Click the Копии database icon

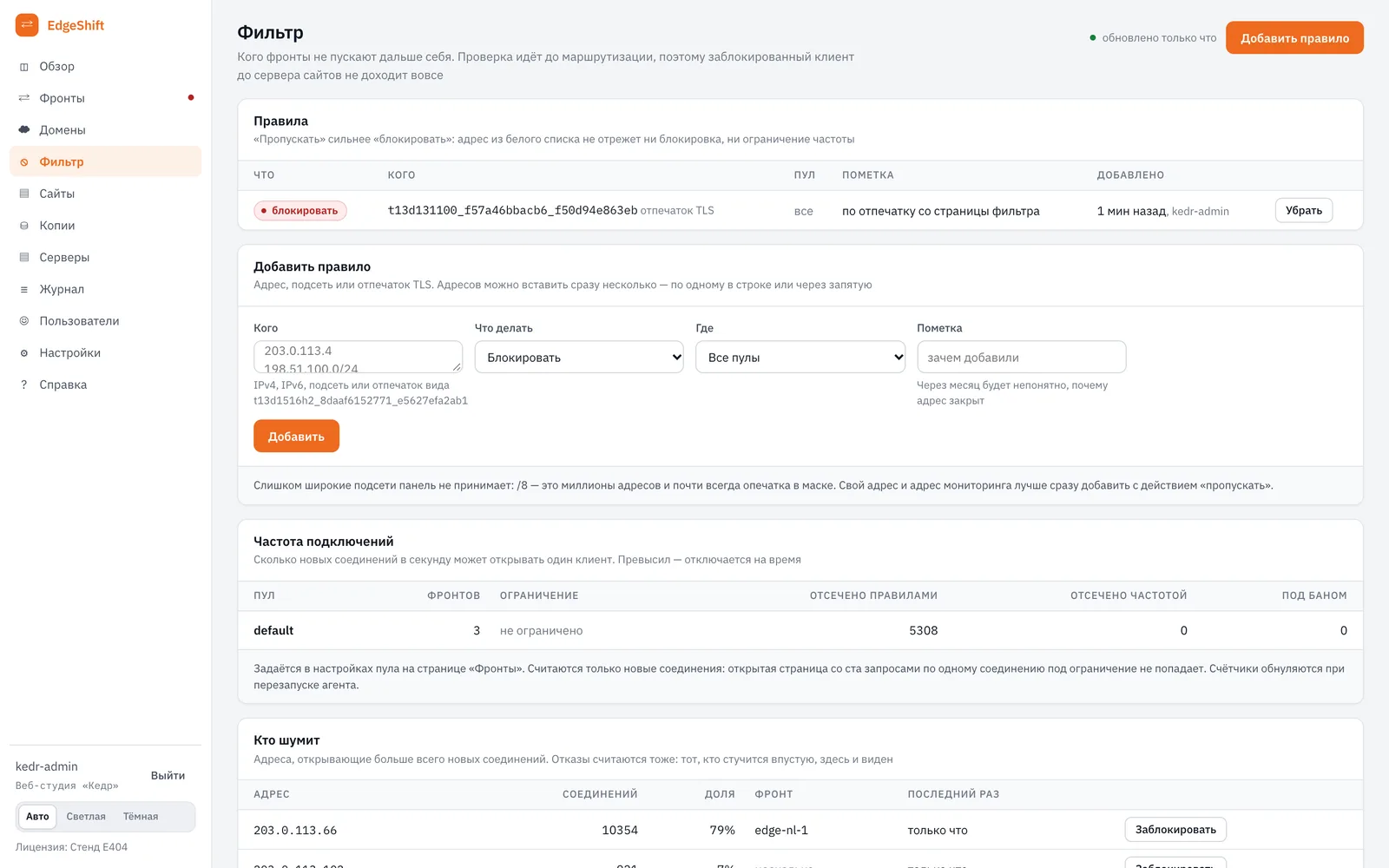click(x=24, y=226)
